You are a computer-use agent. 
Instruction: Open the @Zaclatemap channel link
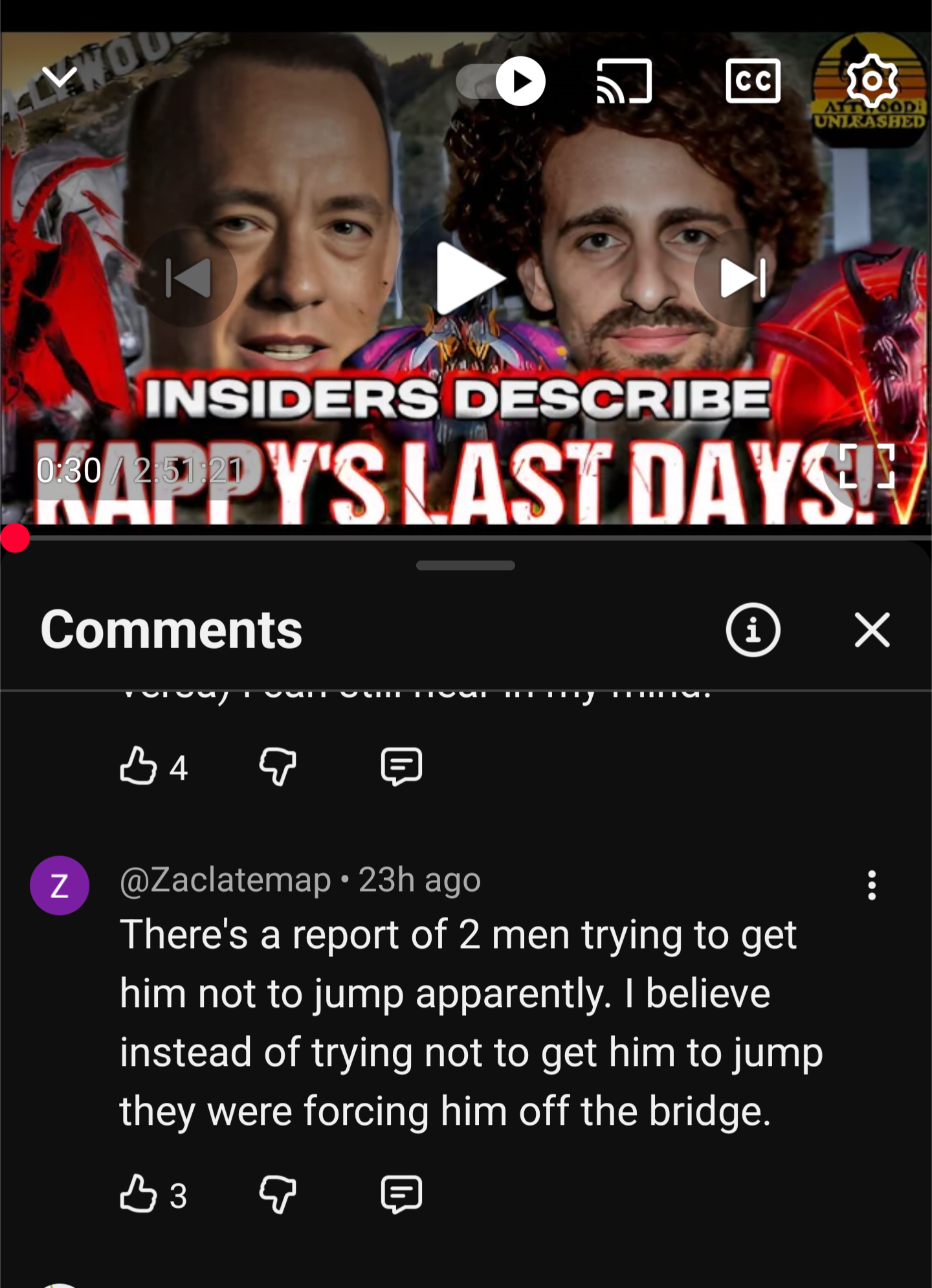pyautogui.click(x=225, y=880)
